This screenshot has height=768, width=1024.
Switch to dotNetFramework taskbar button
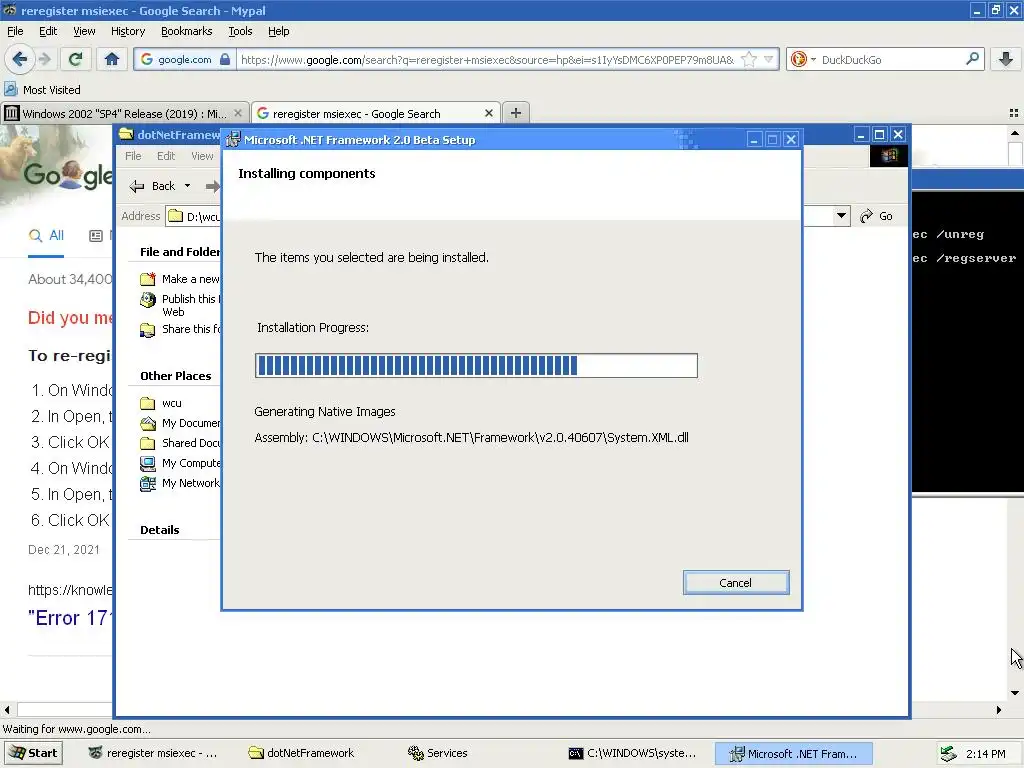pos(302,753)
